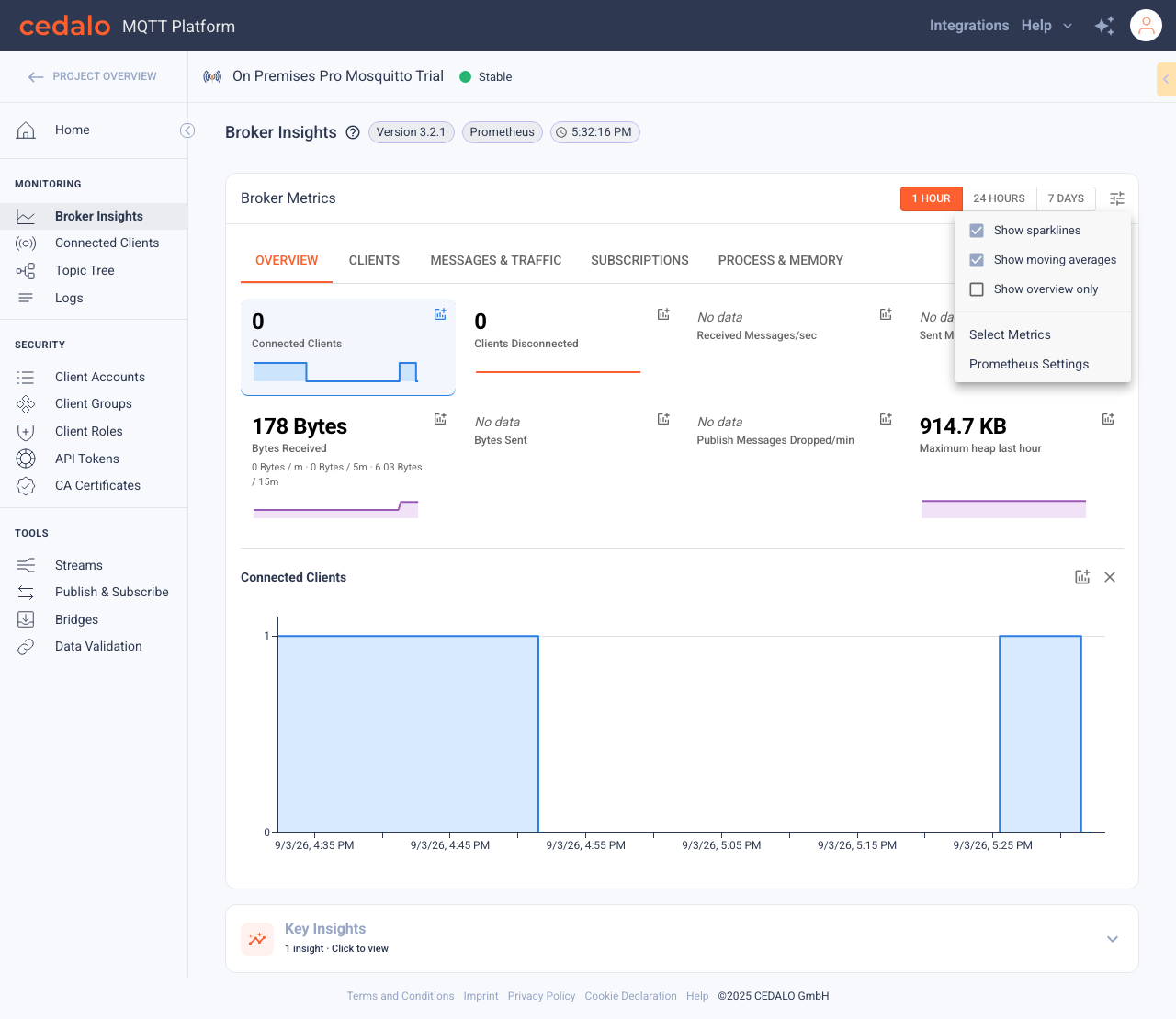Open the user profile avatar
1176x1019 pixels.
click(1147, 26)
